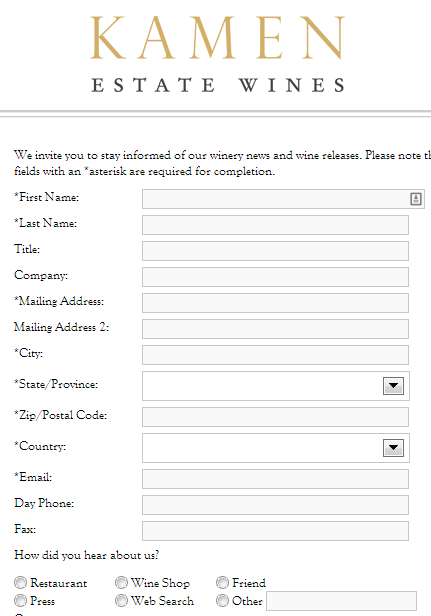The height and width of the screenshot is (616, 431).
Task: Click inside the State/Province combo box
Action: click(x=276, y=386)
